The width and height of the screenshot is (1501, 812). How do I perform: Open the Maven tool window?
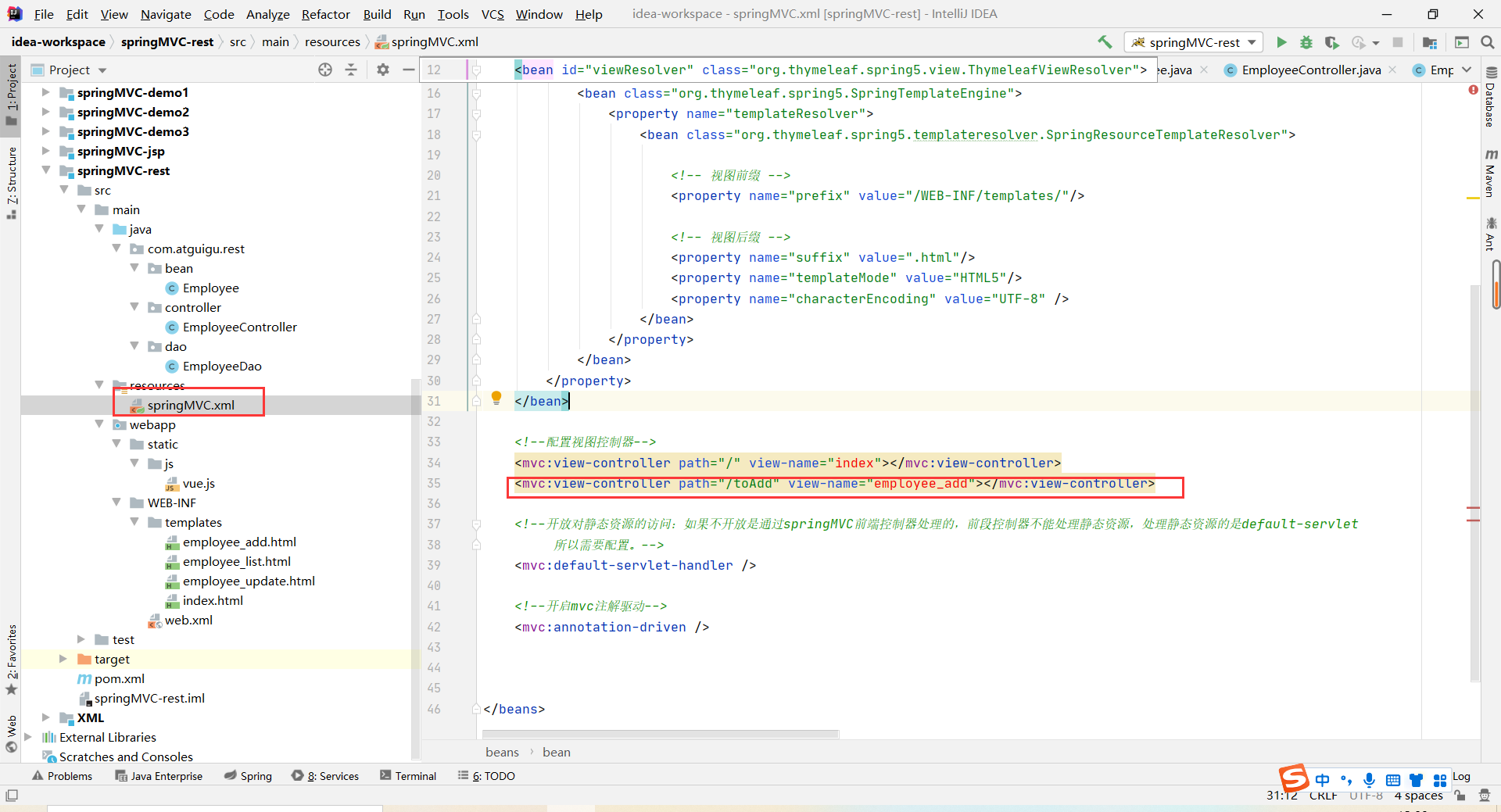1490,173
